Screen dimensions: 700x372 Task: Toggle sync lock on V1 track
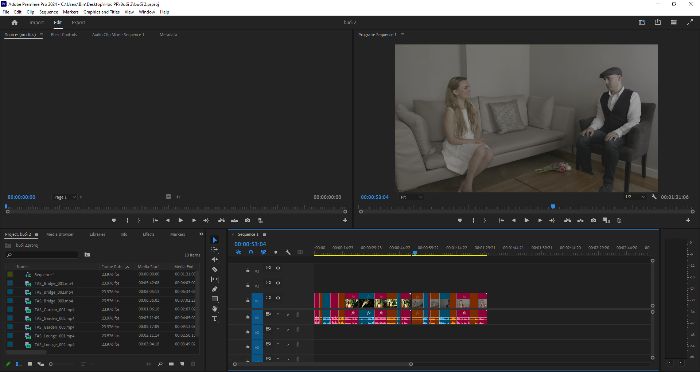[269, 298]
